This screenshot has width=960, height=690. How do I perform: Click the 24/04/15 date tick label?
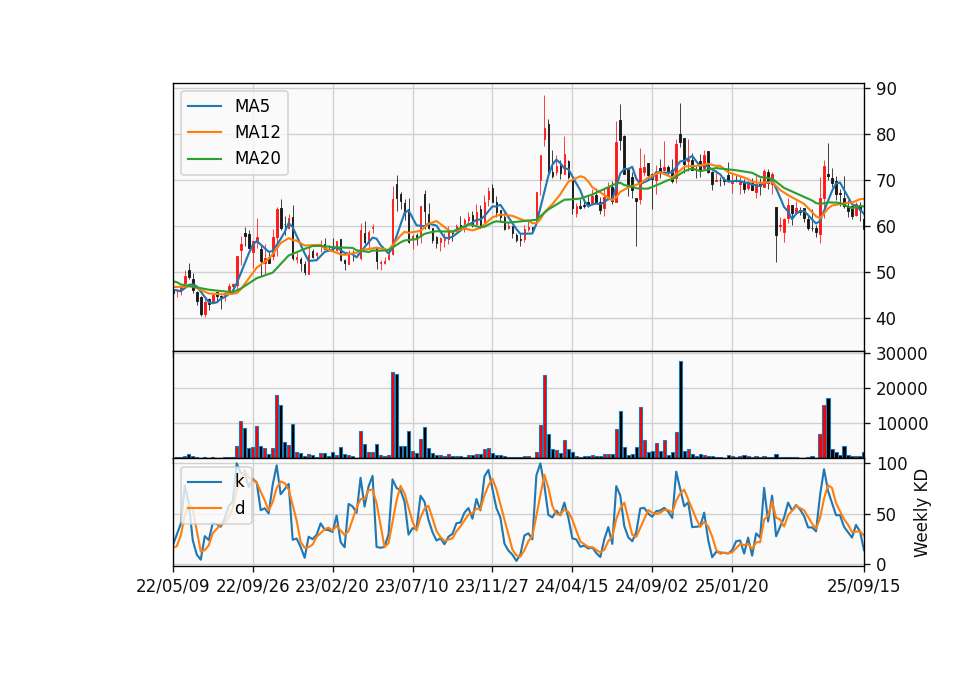tap(572, 586)
